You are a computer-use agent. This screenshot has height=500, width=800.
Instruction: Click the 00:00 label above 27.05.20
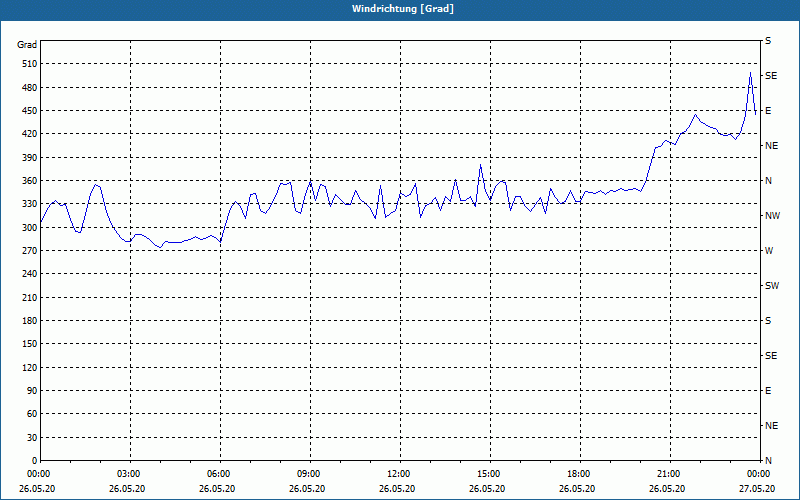759,474
